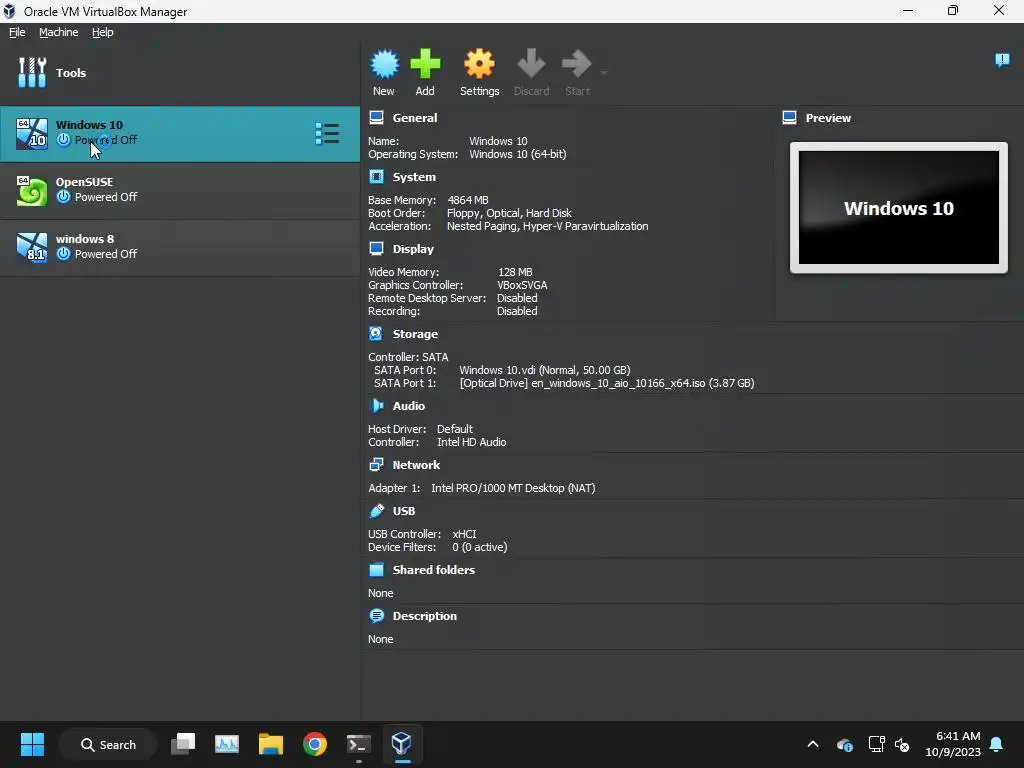Click the Shared folders section icon
The image size is (1024, 768).
pos(376,569)
